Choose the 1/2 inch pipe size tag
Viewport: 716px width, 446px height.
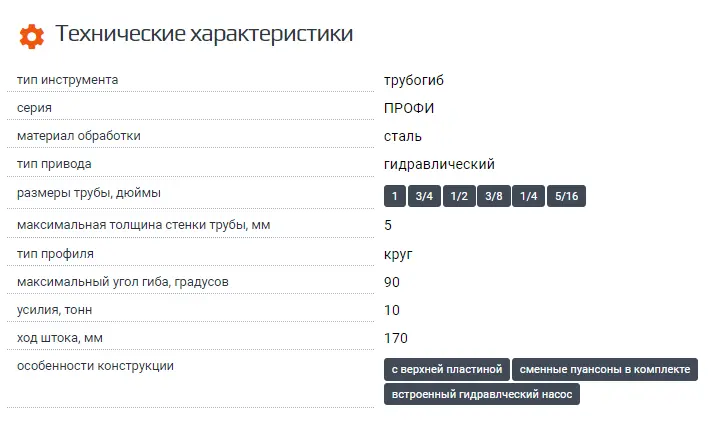(x=459, y=196)
